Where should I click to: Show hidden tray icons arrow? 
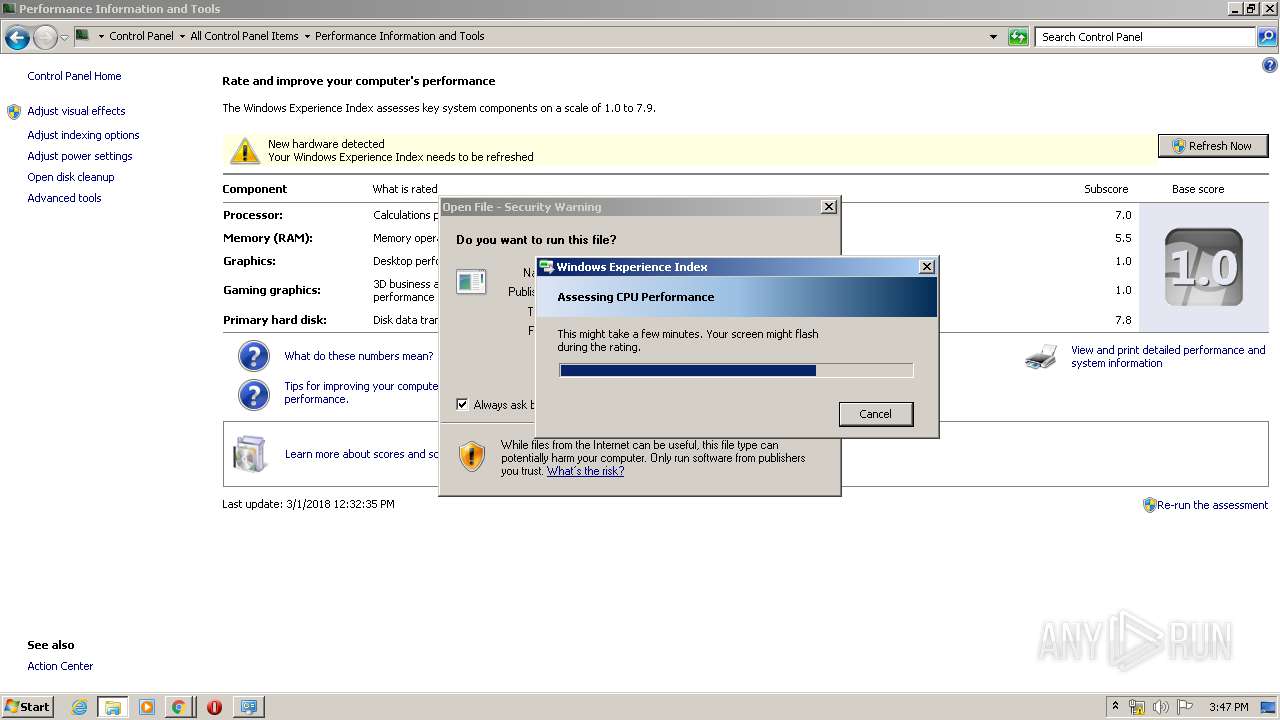click(1115, 706)
